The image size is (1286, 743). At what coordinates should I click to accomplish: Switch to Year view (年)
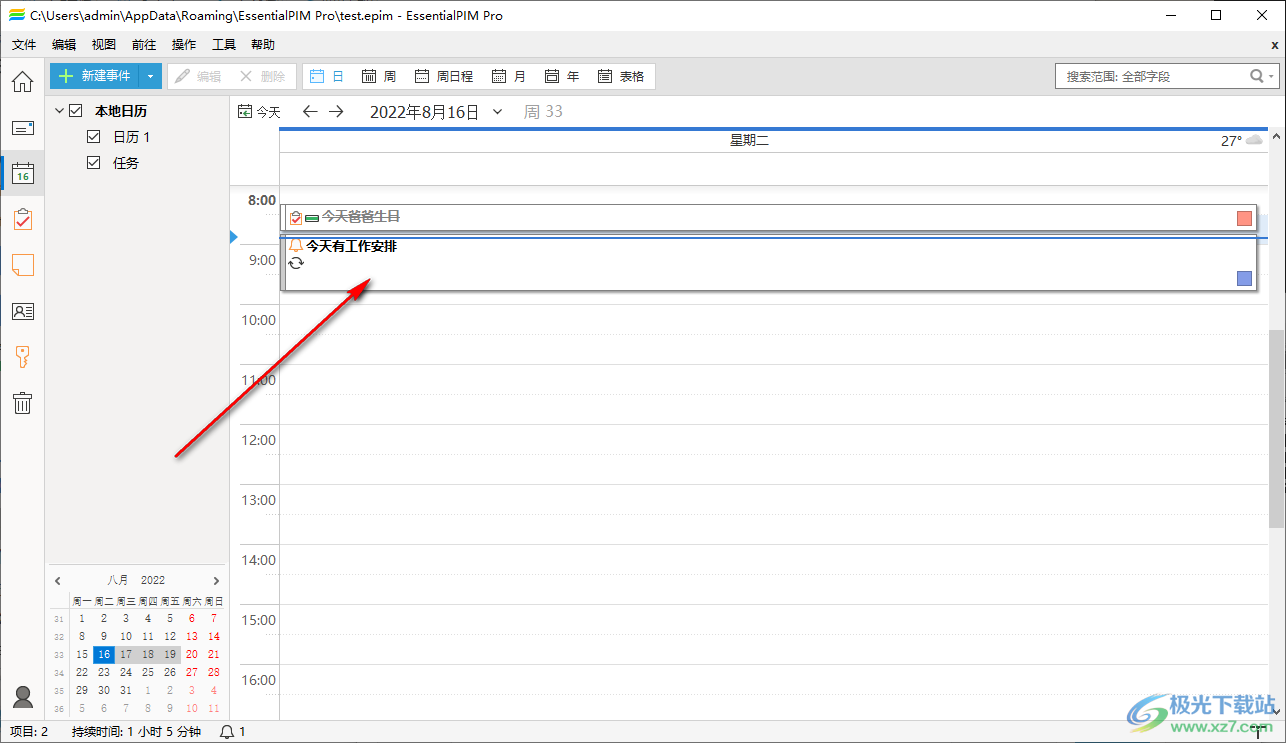click(x=562, y=76)
